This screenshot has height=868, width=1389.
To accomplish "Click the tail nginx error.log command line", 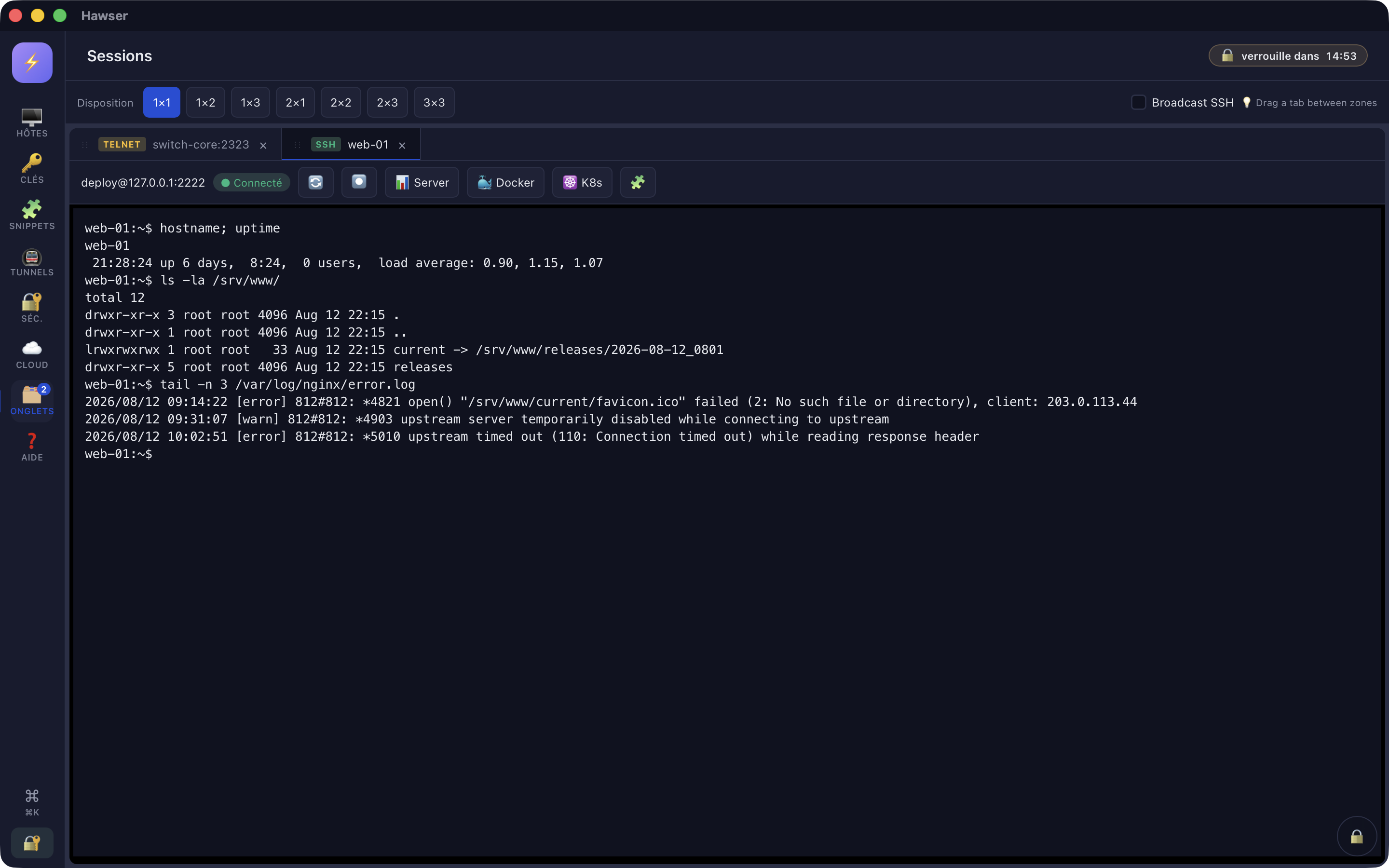I will click(x=250, y=385).
